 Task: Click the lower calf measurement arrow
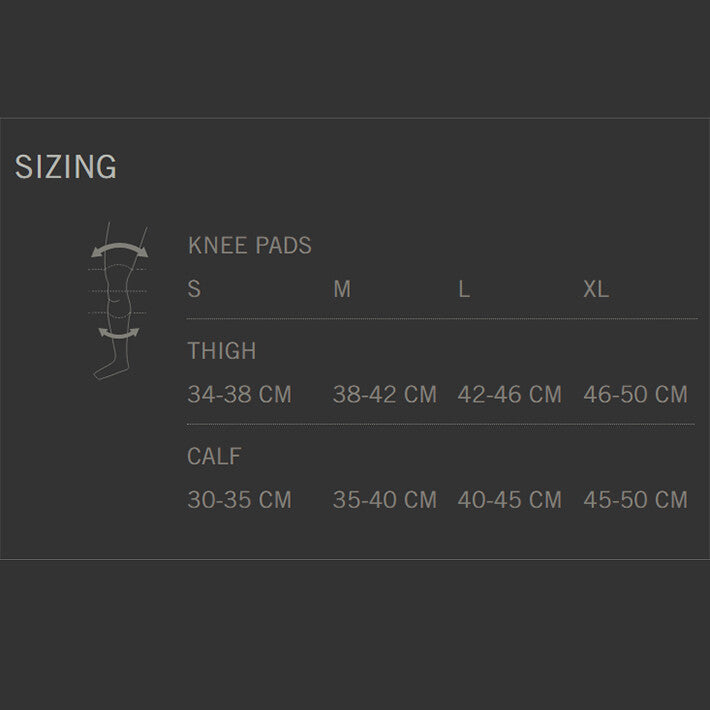click(119, 332)
